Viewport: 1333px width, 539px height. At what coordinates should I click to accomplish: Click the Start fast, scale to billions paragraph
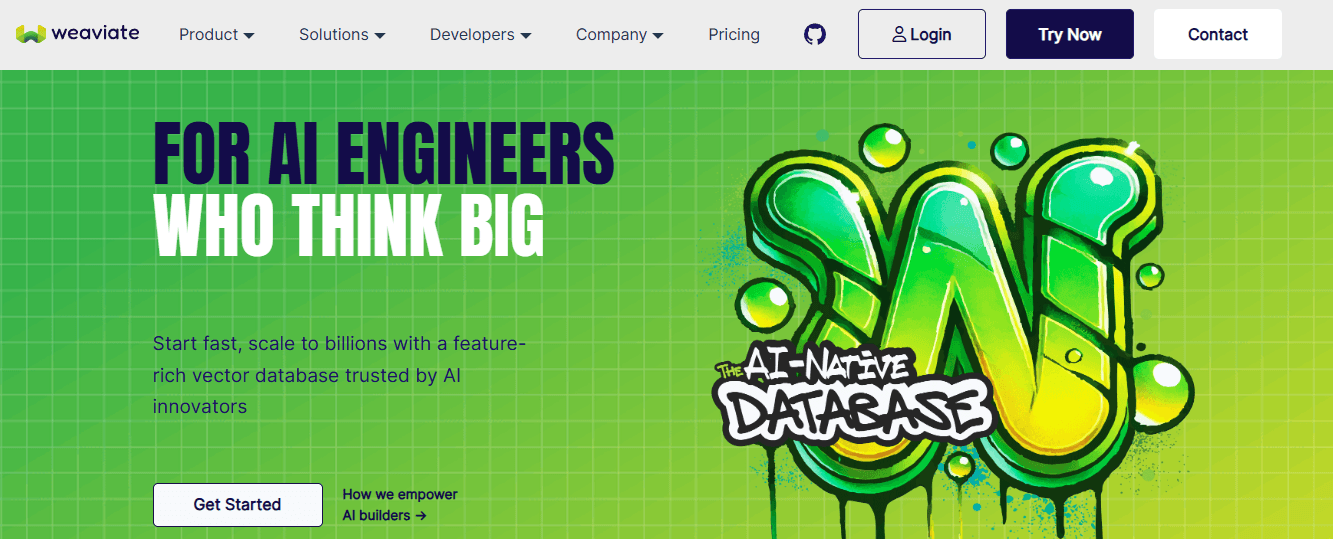[340, 375]
